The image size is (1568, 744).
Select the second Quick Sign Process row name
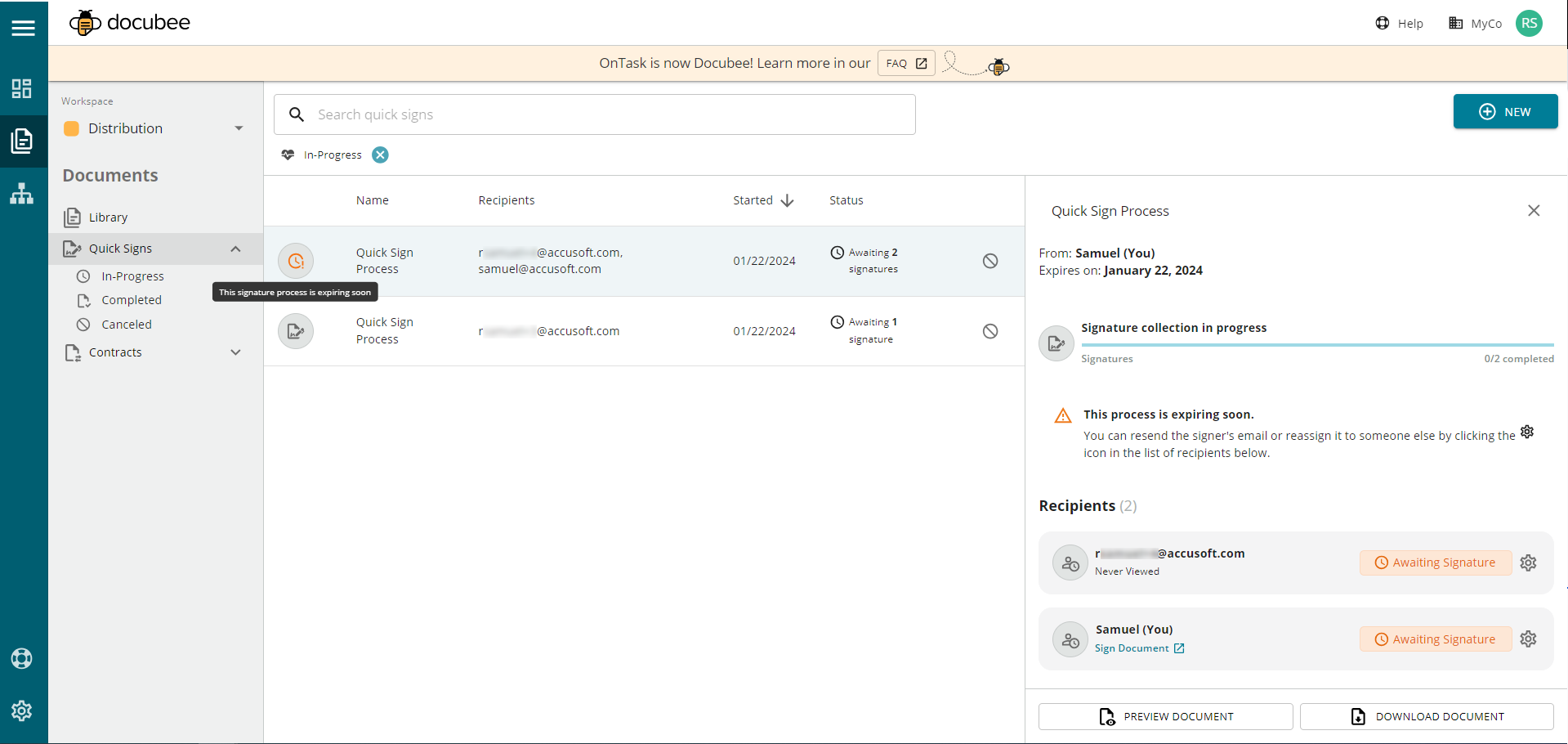click(x=385, y=331)
